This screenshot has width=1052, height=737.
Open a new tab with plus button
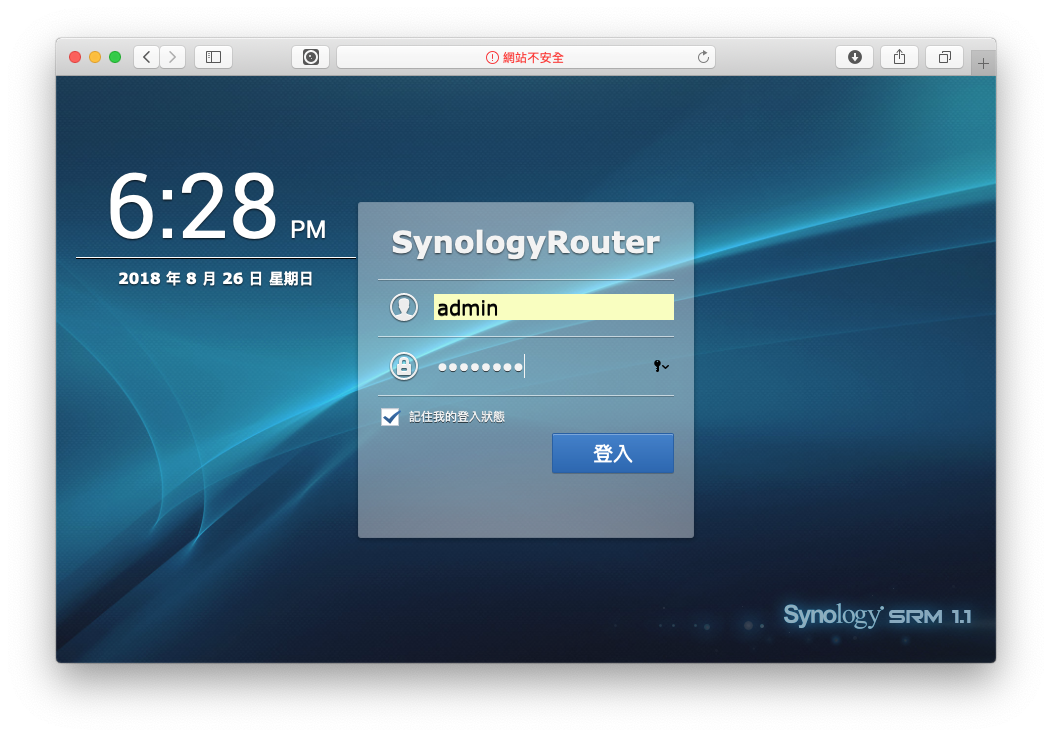pos(983,64)
